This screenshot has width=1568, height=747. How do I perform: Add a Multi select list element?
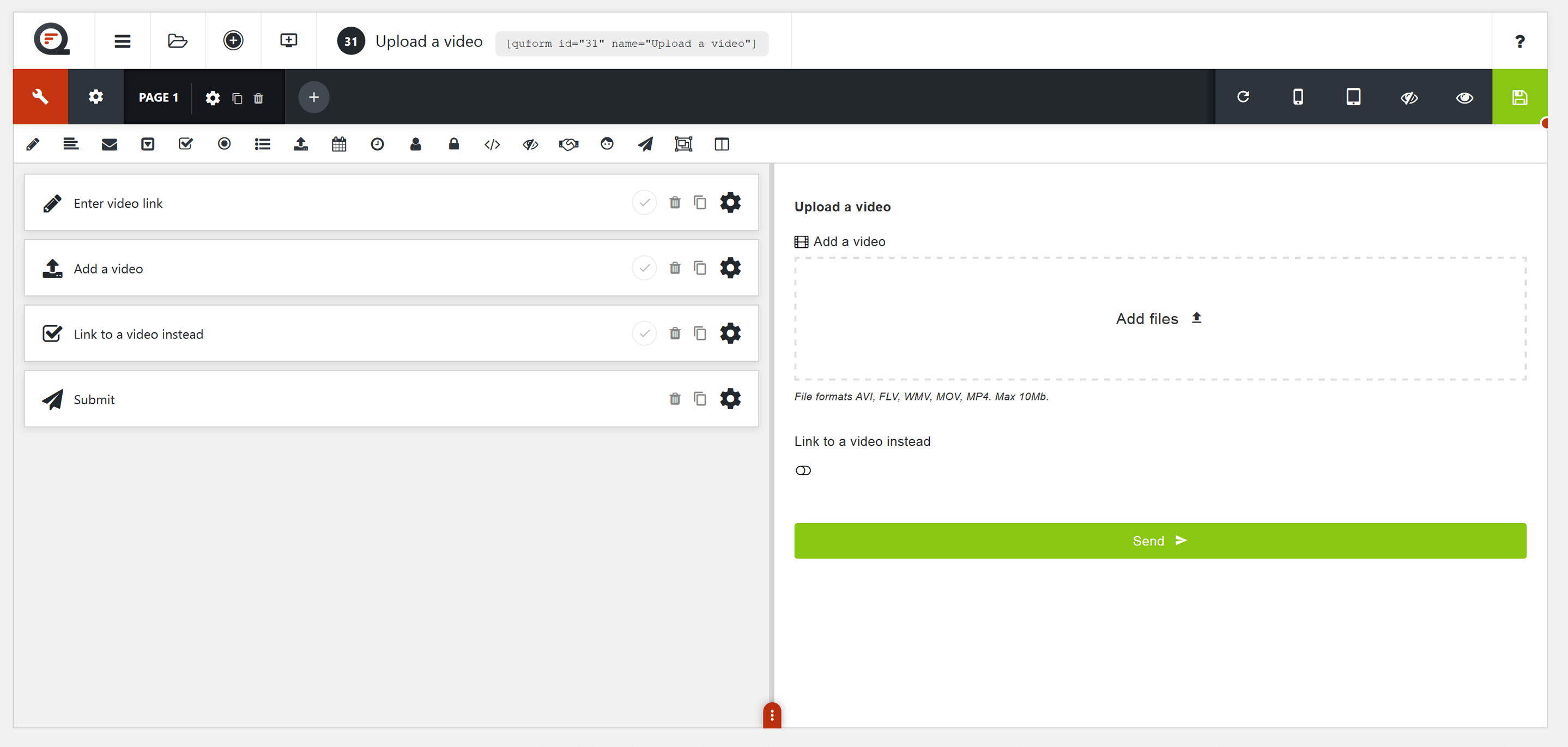point(263,144)
